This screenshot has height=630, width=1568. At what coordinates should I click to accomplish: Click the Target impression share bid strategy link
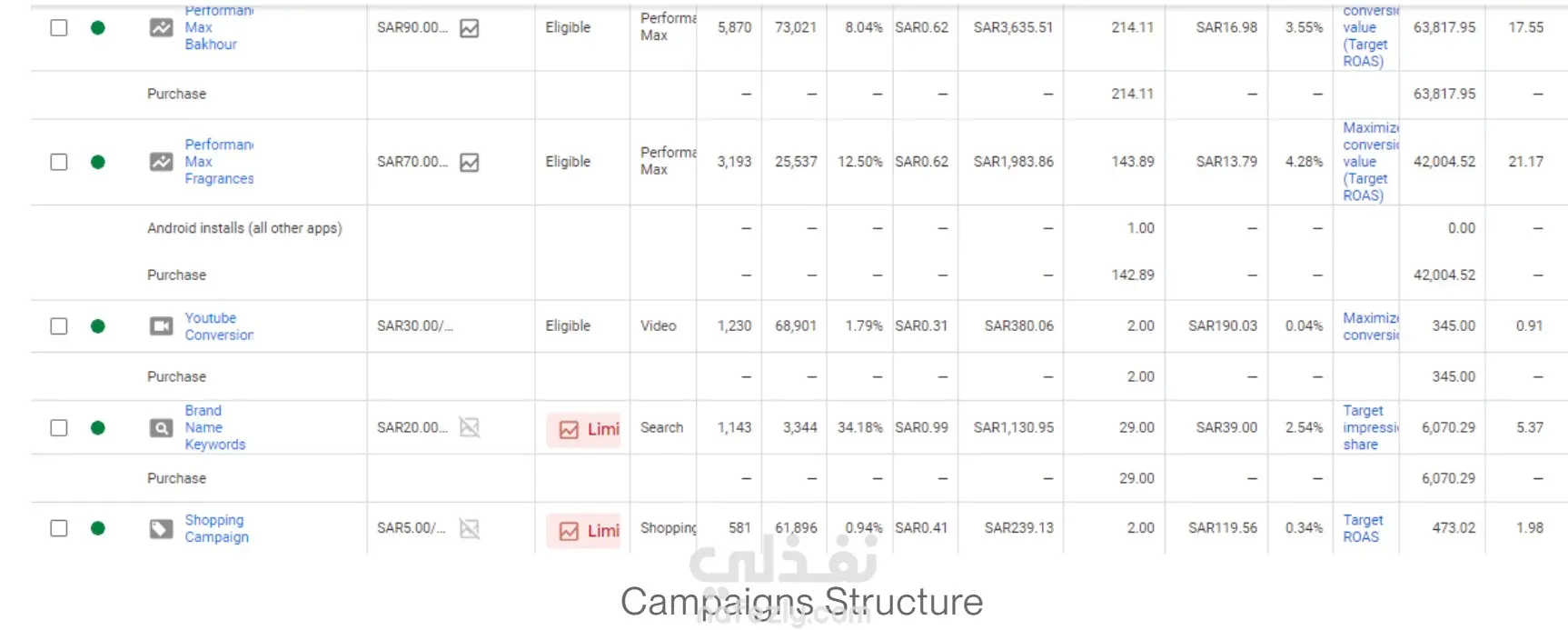[1369, 428]
